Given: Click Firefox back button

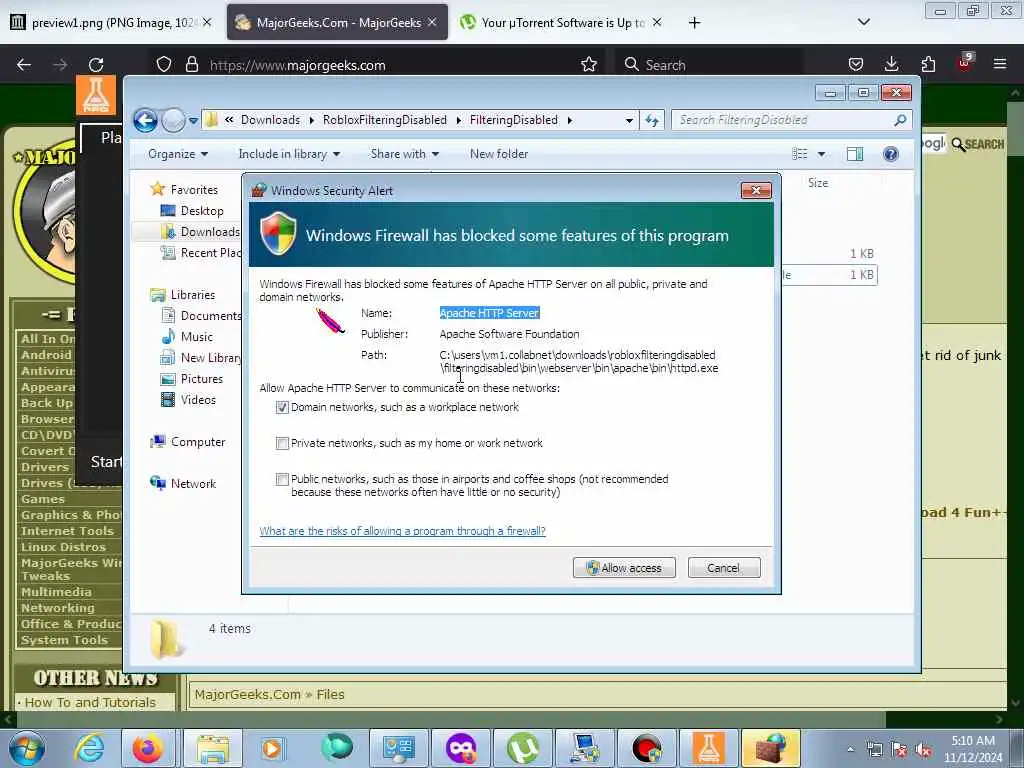Looking at the screenshot, I should coord(24,65).
